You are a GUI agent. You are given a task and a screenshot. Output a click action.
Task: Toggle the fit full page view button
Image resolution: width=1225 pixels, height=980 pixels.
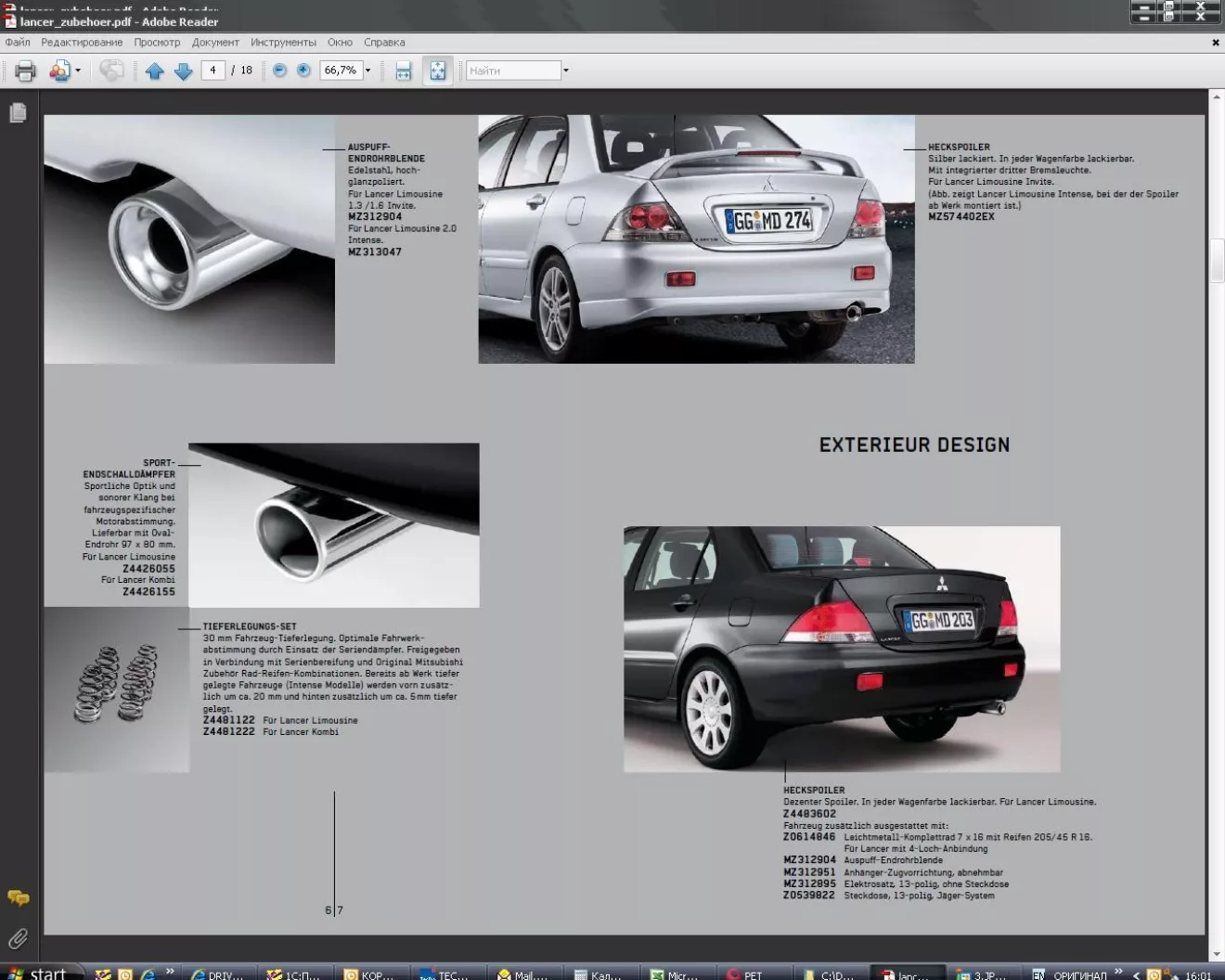[437, 71]
